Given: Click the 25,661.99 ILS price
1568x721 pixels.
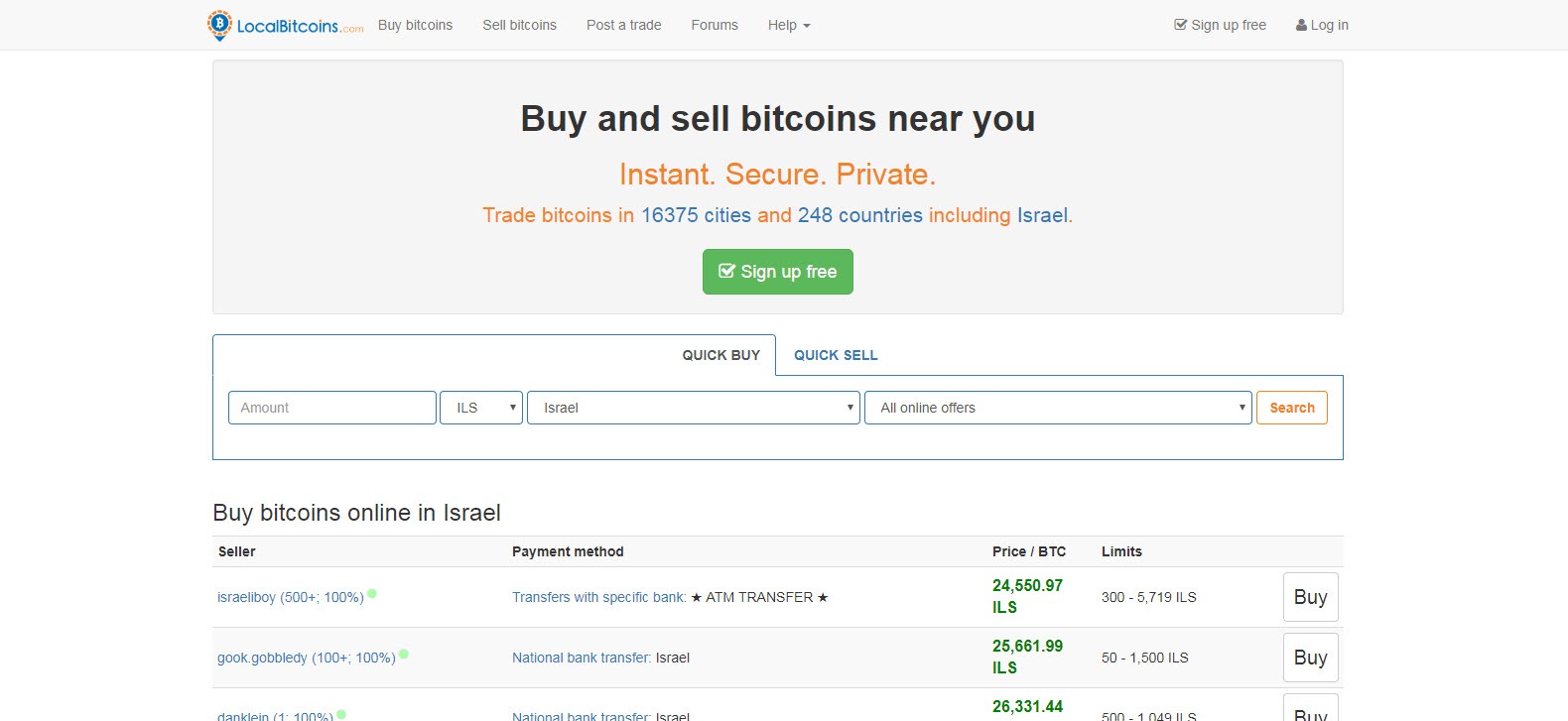Looking at the screenshot, I should click(x=1027, y=657).
